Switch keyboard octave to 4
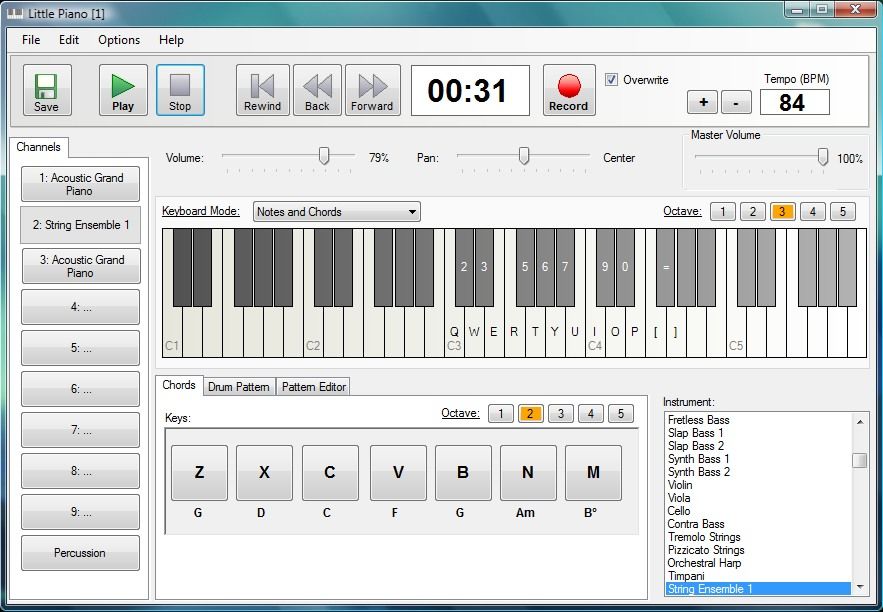Image resolution: width=883 pixels, height=612 pixels. (x=813, y=211)
